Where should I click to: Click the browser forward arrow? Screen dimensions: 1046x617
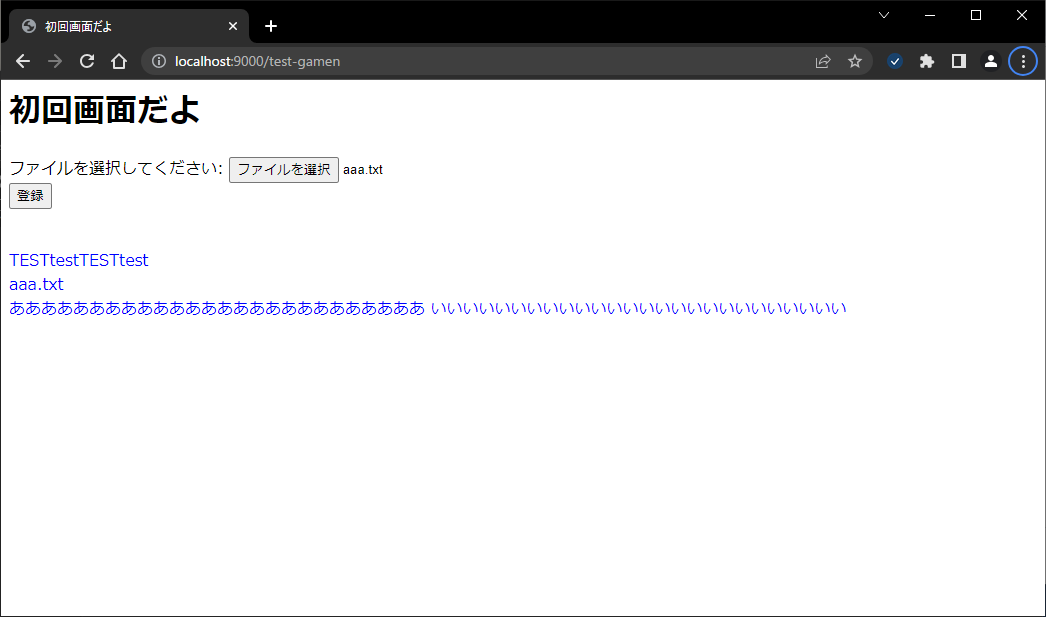click(x=55, y=61)
